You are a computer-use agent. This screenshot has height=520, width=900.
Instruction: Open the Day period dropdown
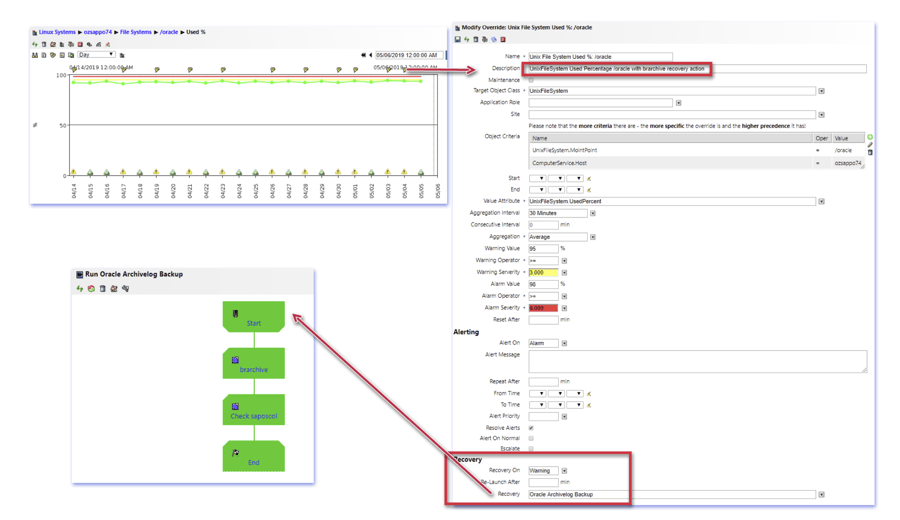click(97, 55)
